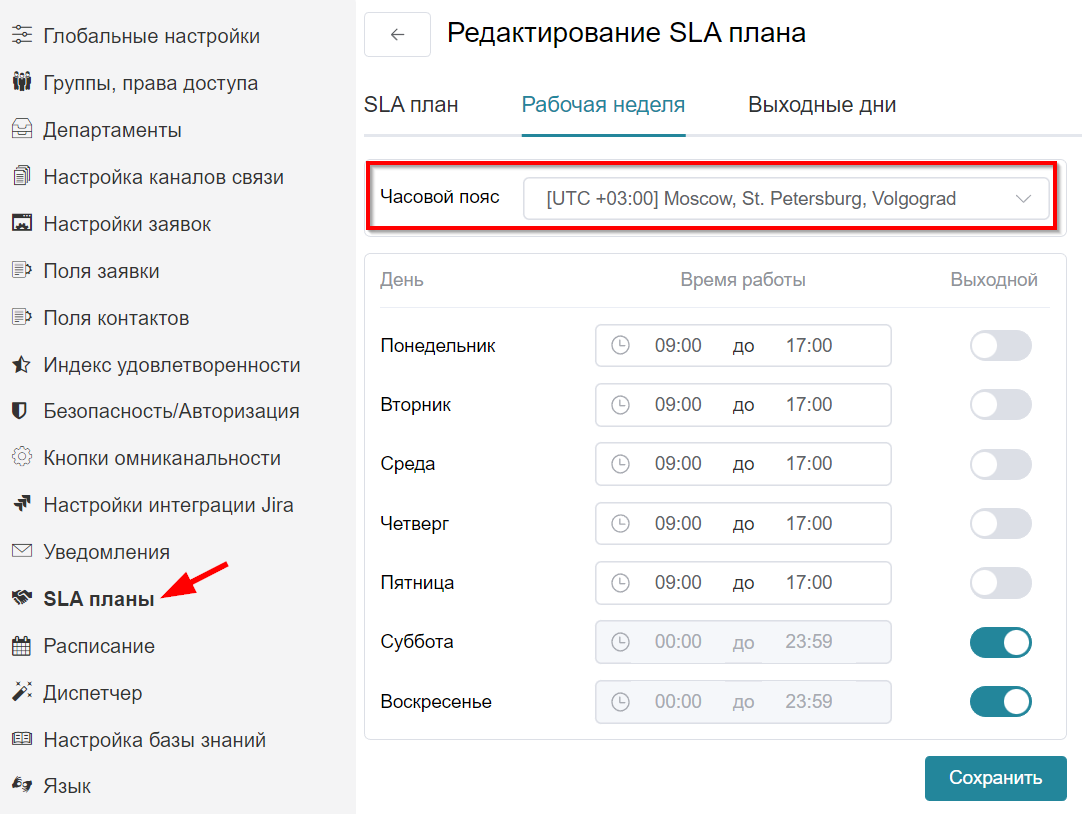The width and height of the screenshot is (1082, 814).
Task: Click the star icon beside Индекс удовлетворенности
Action: (22, 364)
